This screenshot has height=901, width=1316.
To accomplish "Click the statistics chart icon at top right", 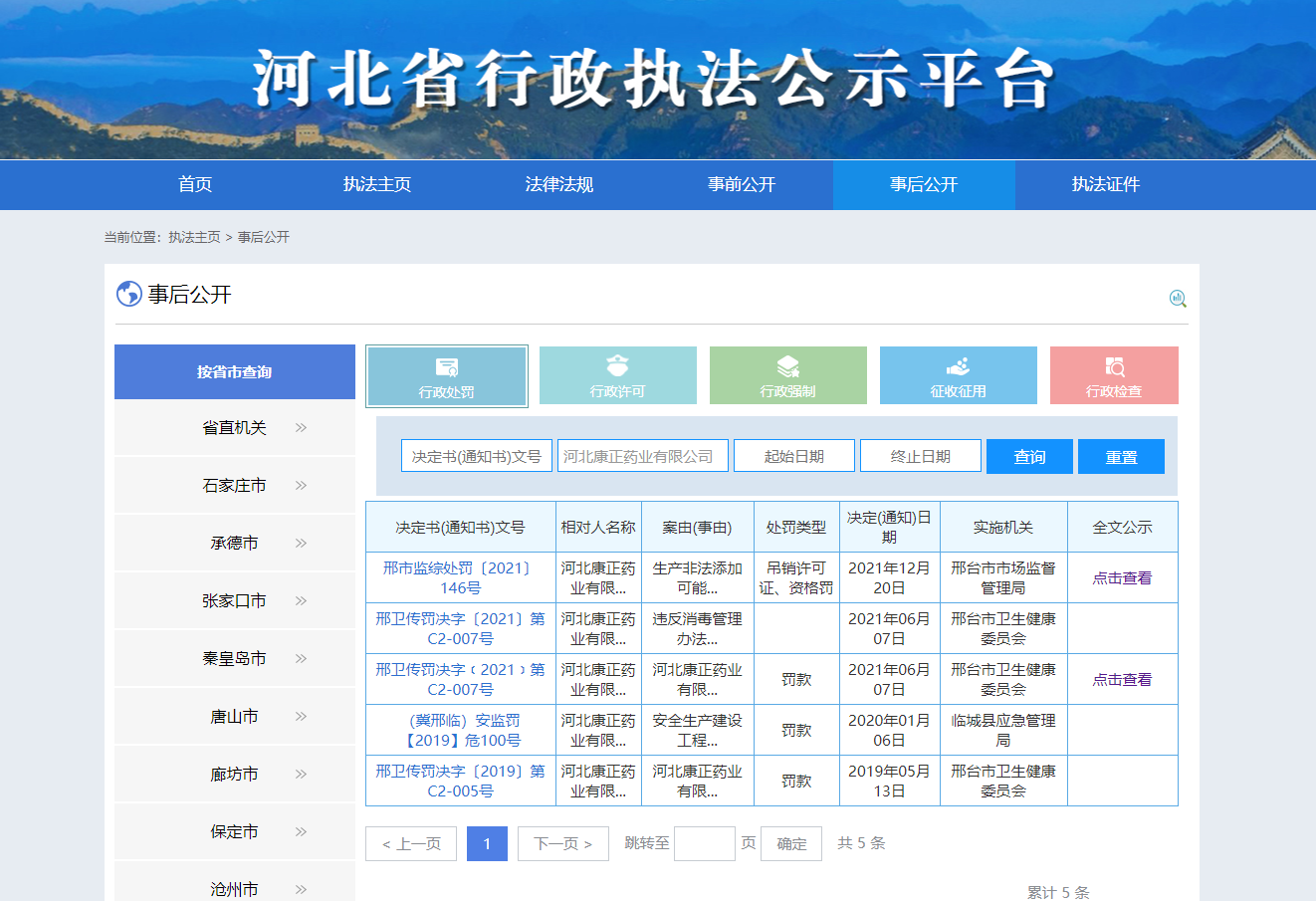I will [x=1178, y=298].
